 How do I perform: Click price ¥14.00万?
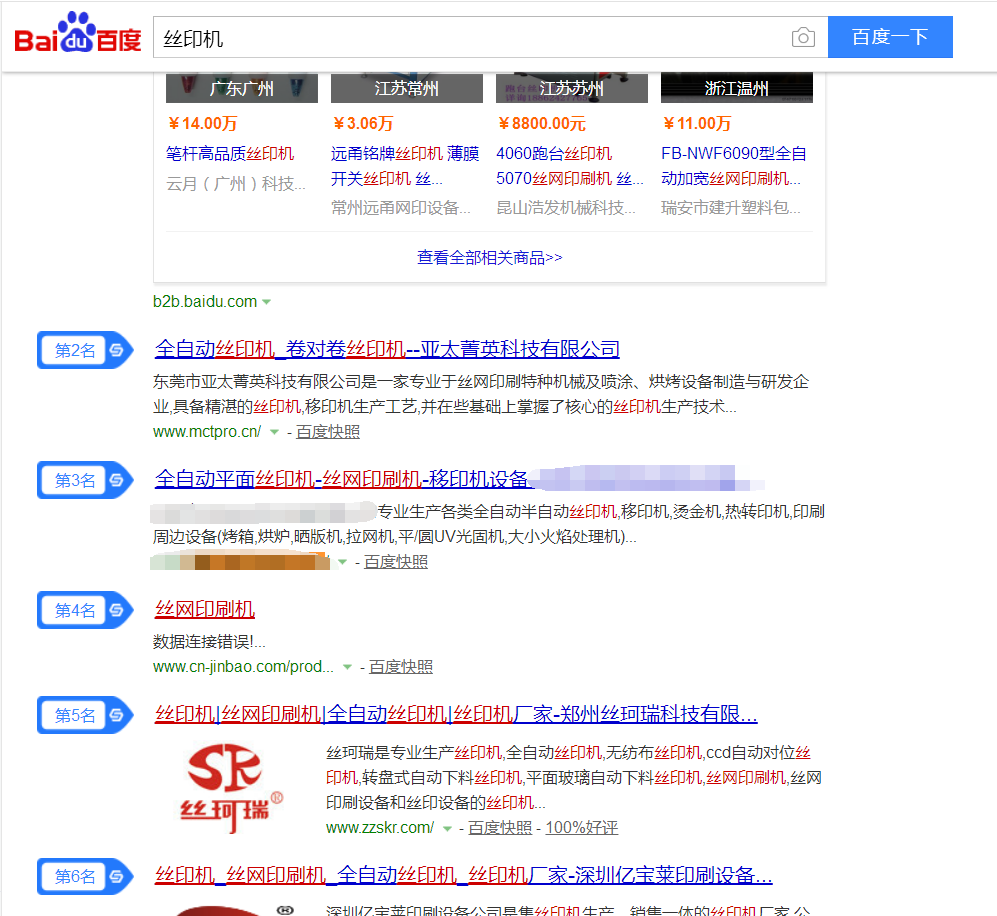coord(203,123)
